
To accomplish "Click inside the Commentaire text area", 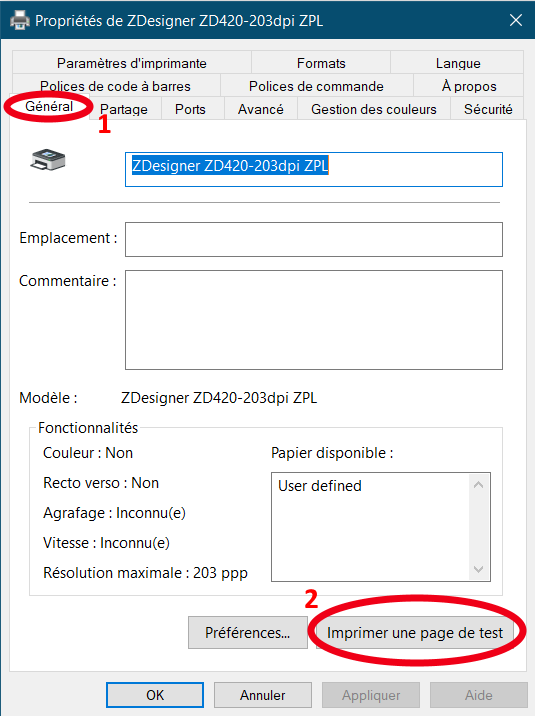I will tap(314, 320).
